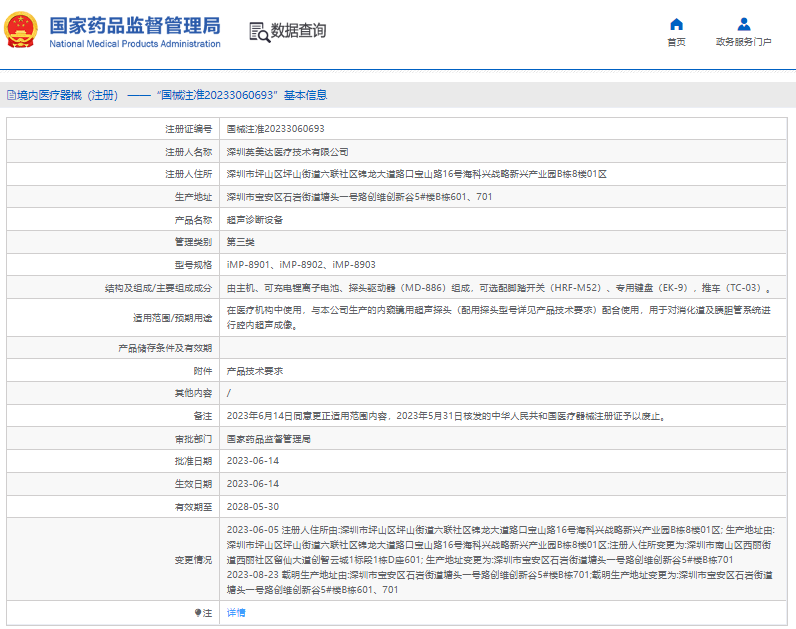
Task: Click the 注册人住所 address value
Action: tap(416, 174)
